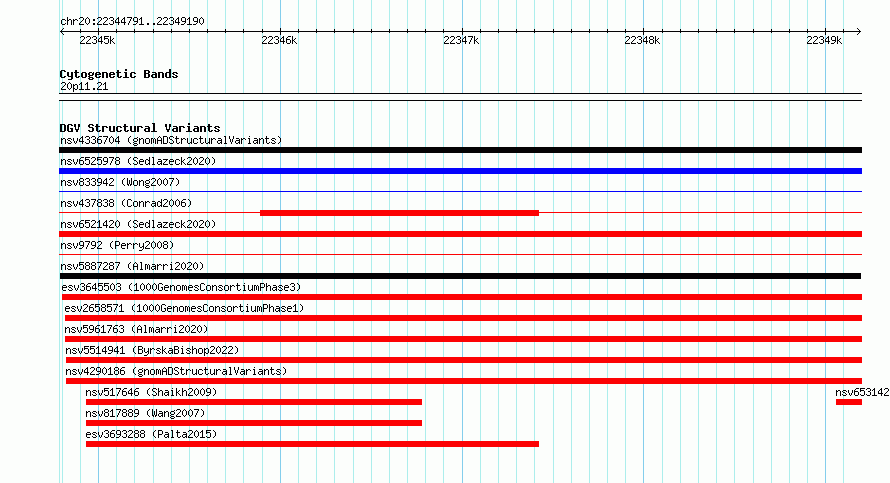Screen dimensions: 890x483
Task: Select the black nsv5887287 variant bar
Action: pyautogui.click(x=460, y=276)
